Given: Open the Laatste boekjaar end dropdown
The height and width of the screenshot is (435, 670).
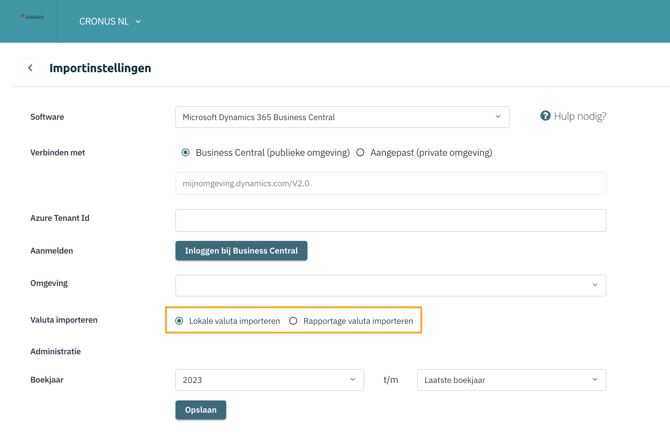Looking at the screenshot, I should pyautogui.click(x=511, y=380).
